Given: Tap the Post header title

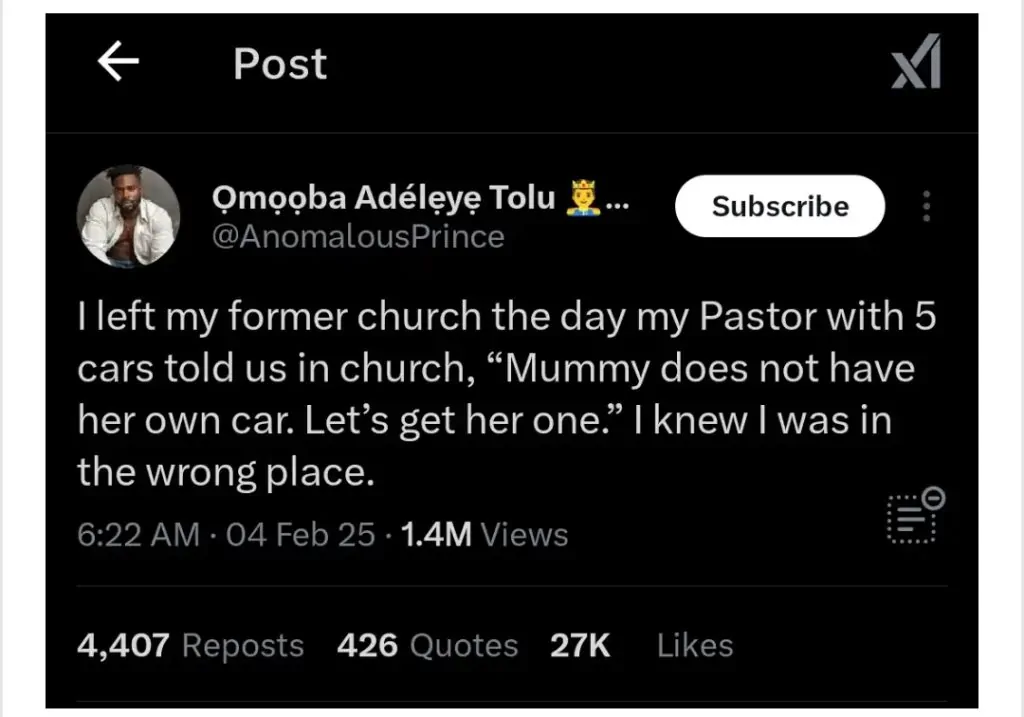Looking at the screenshot, I should pyautogui.click(x=280, y=64).
